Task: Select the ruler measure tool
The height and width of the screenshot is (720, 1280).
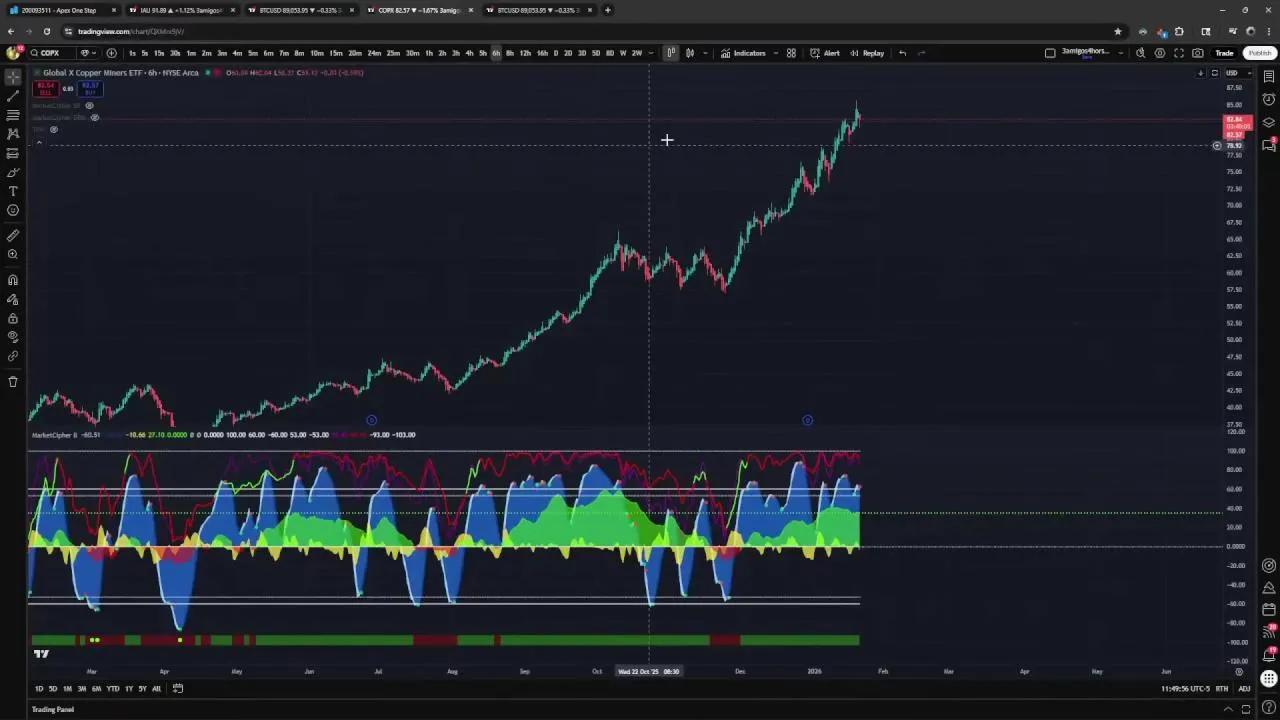Action: (13, 236)
